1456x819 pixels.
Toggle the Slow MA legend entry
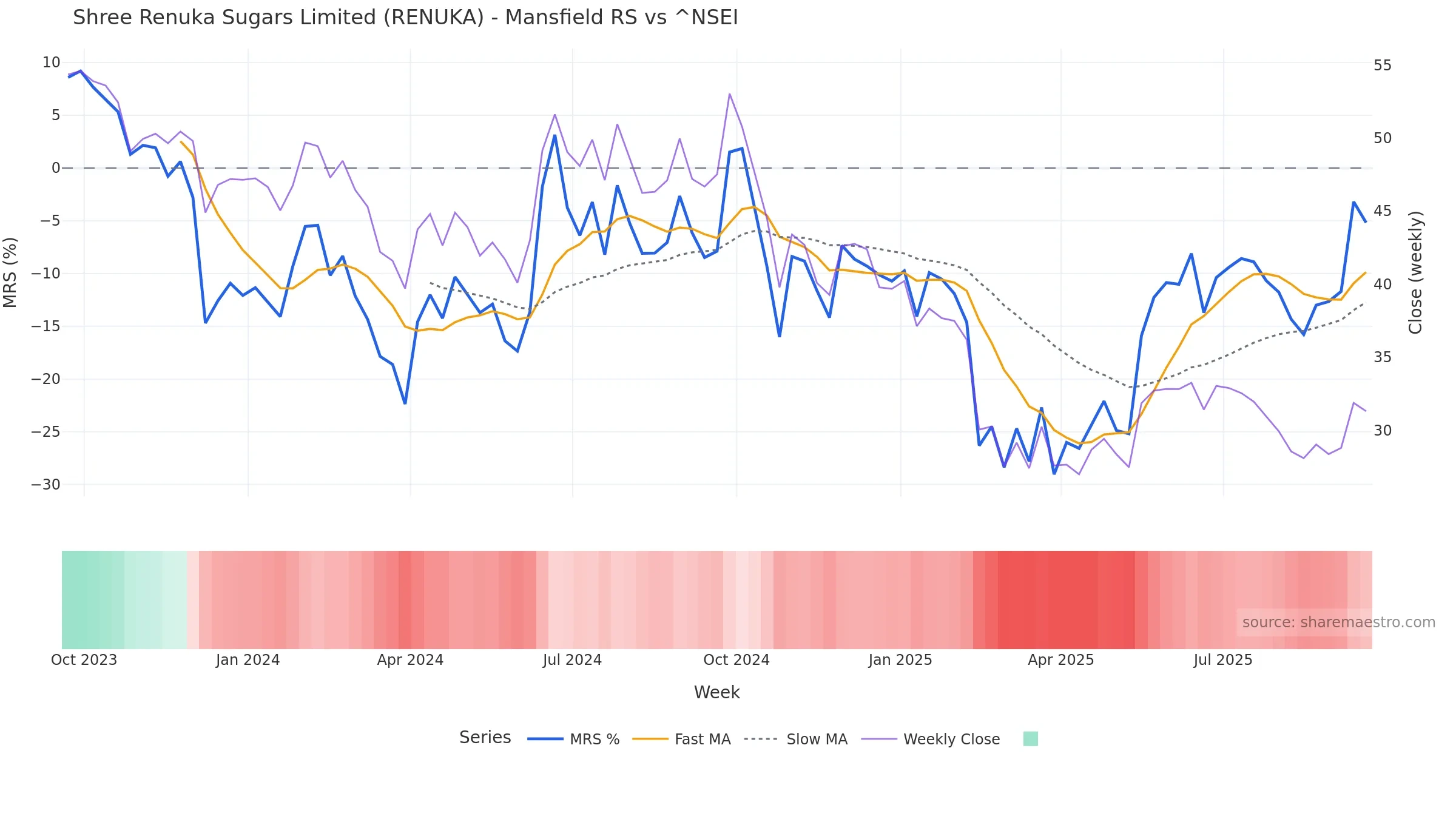(x=795, y=739)
